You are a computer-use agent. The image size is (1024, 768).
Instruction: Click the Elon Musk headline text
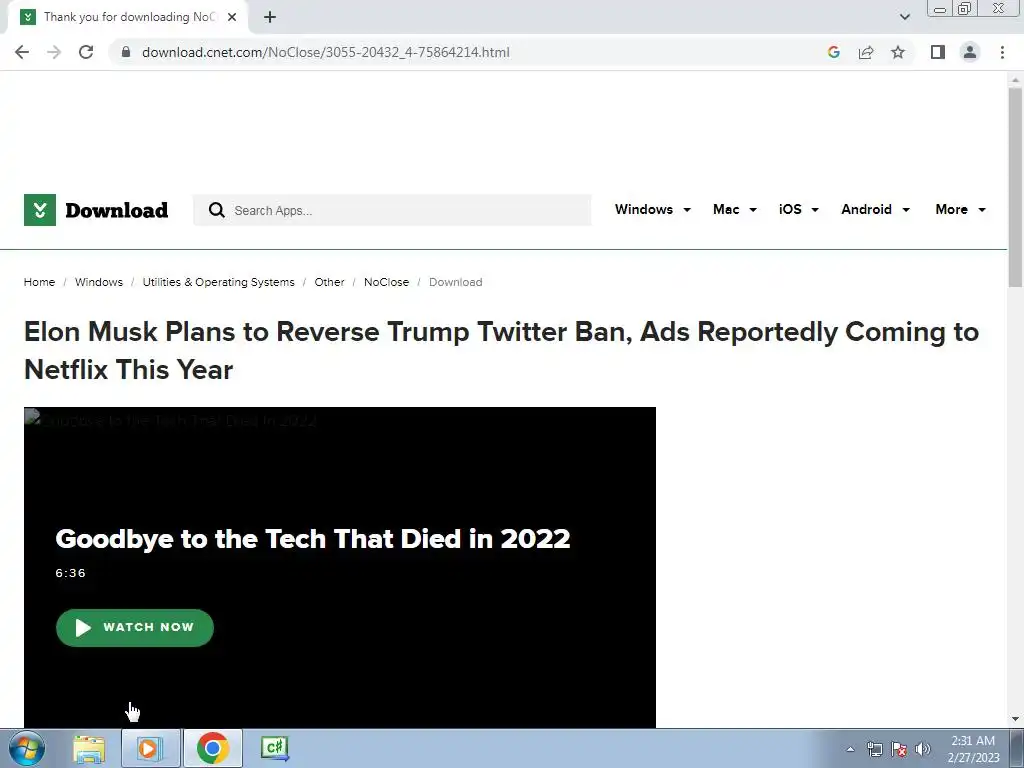pyautogui.click(x=501, y=351)
